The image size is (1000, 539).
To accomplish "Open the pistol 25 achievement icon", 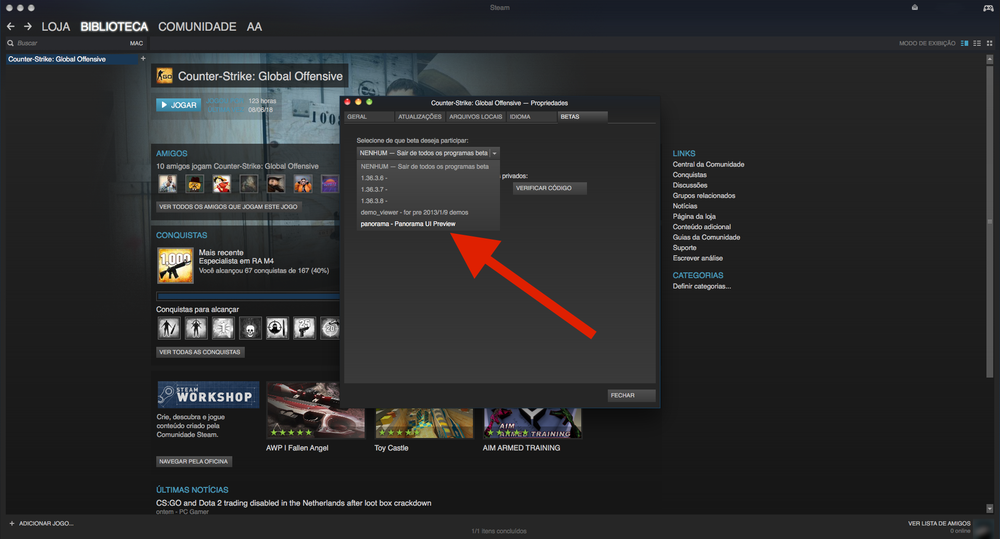I will point(304,329).
